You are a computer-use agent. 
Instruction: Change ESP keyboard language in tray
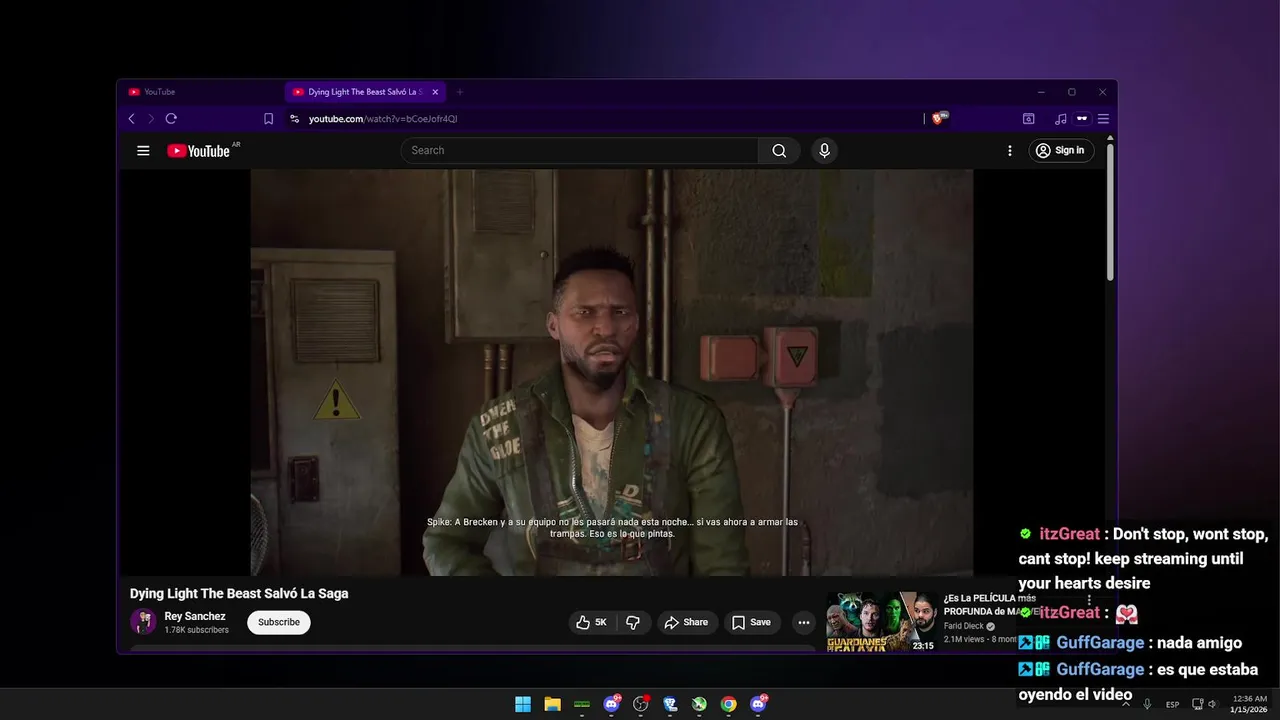point(1173,704)
